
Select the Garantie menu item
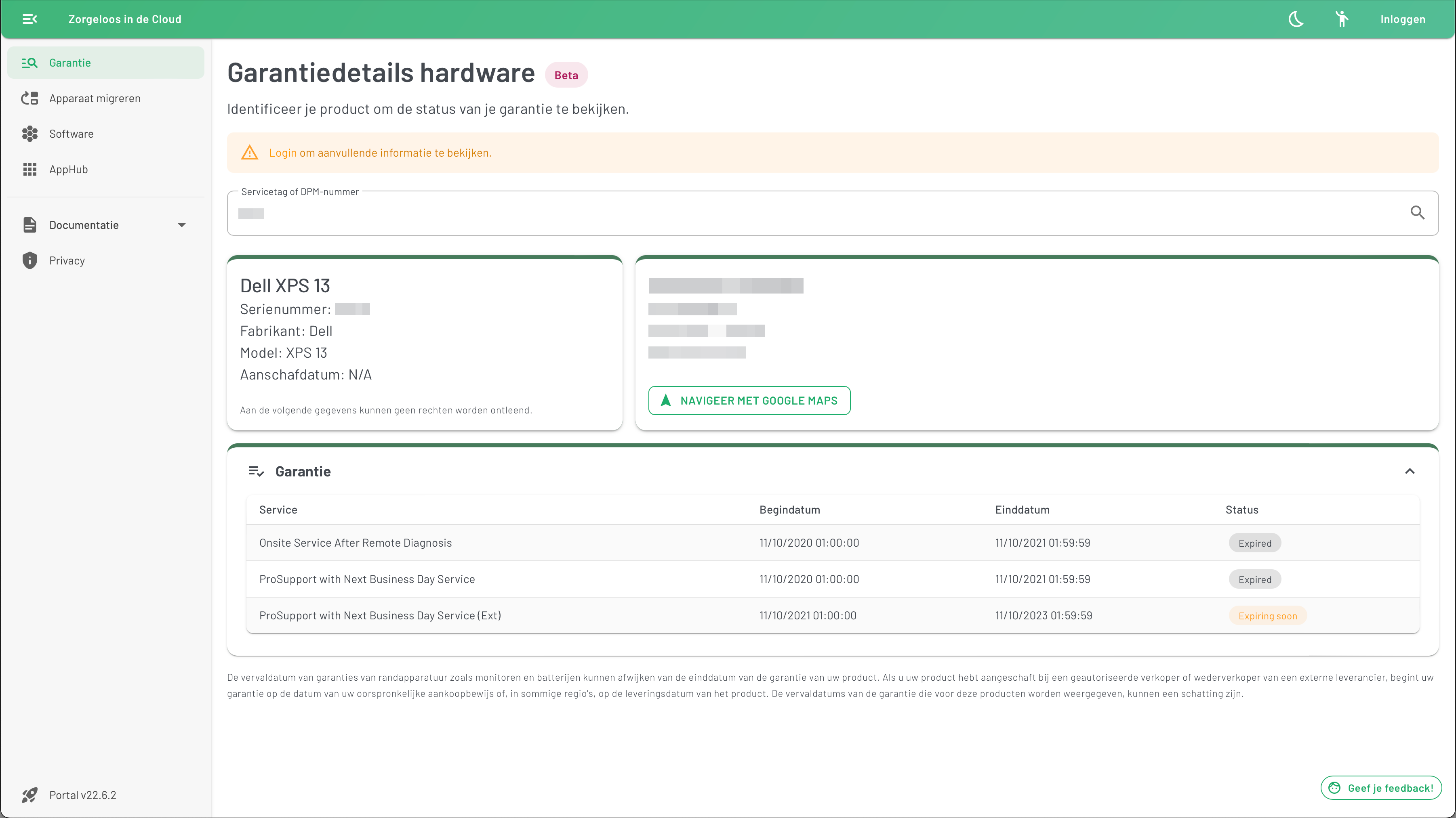pyautogui.click(x=106, y=62)
